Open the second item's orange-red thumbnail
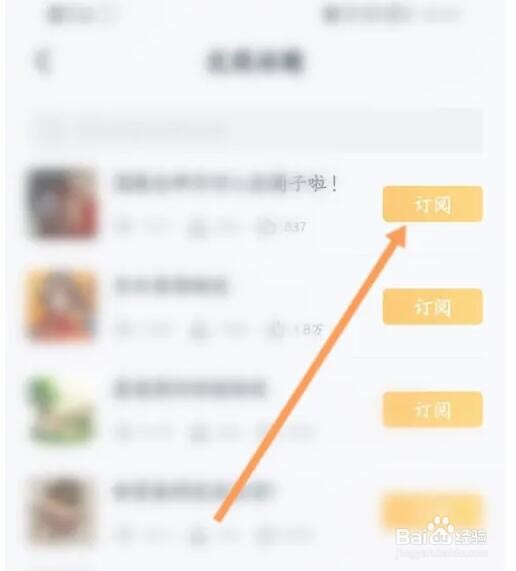This screenshot has width=516, height=571. [x=63, y=306]
